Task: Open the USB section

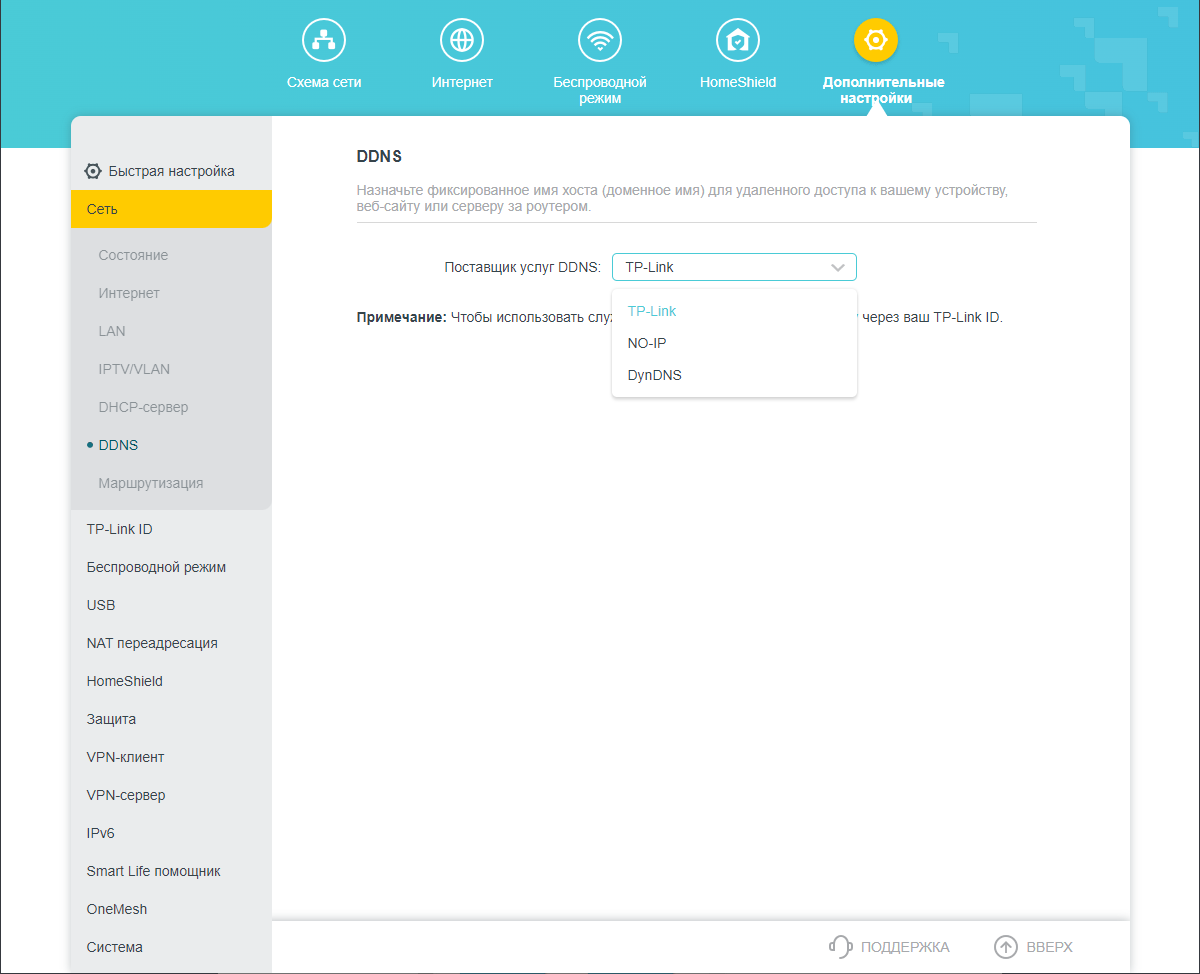Action: tap(101, 605)
